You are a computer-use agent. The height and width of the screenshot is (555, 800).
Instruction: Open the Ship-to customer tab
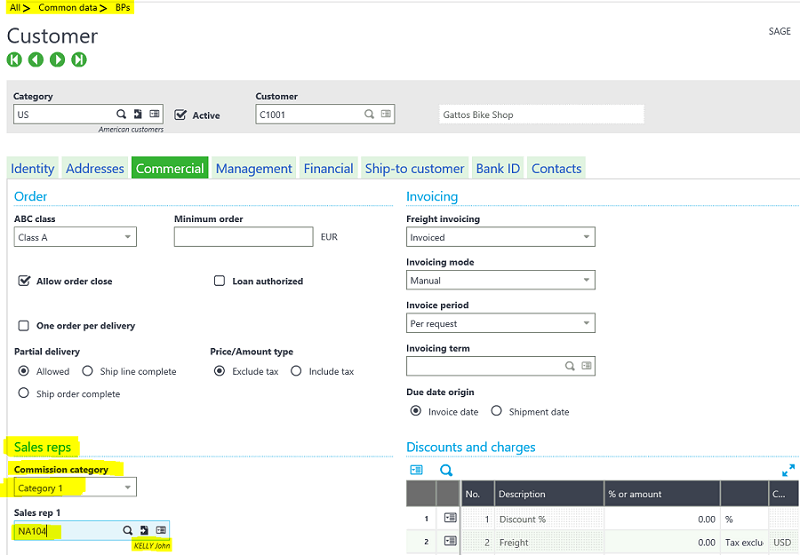pos(414,169)
